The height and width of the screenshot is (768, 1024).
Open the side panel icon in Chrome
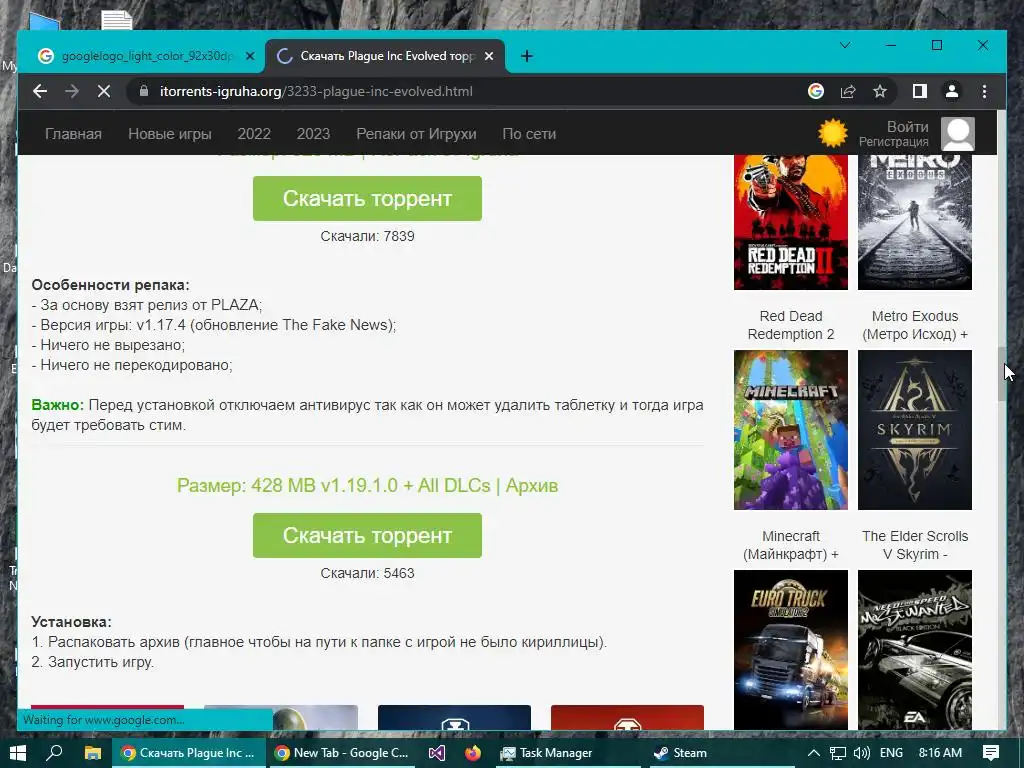[x=920, y=91]
